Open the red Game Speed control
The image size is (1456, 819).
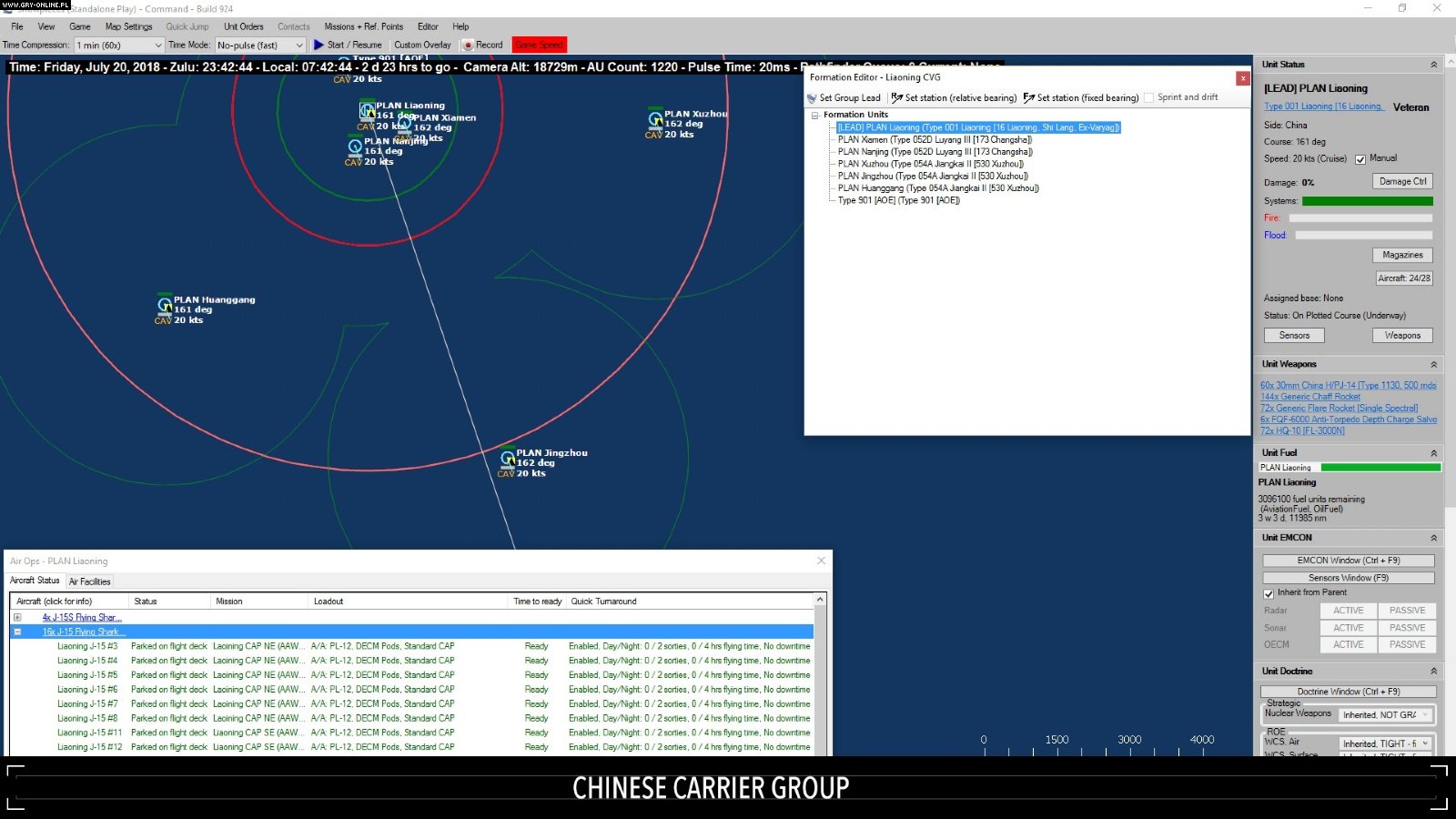pos(539,44)
